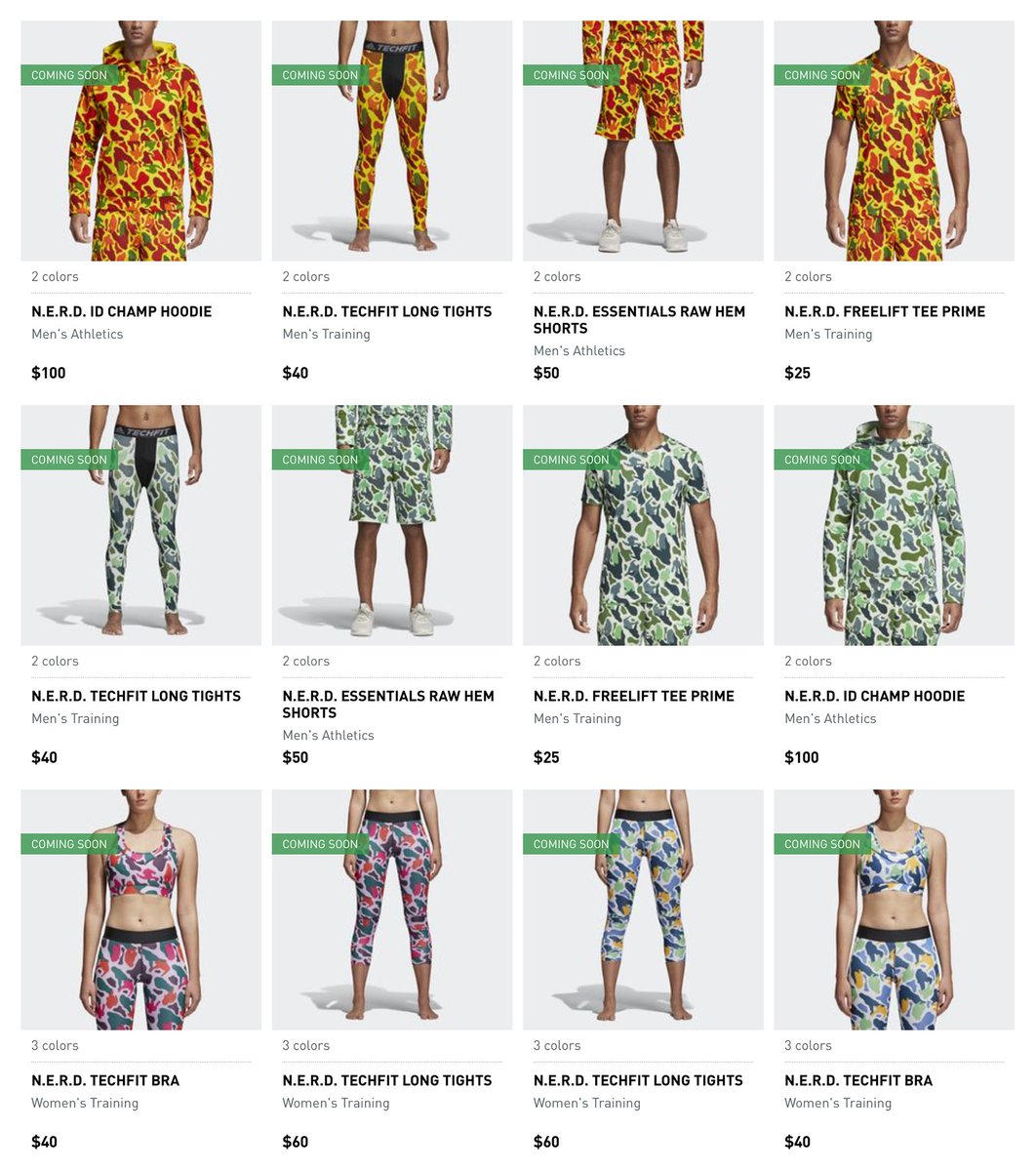Image resolution: width=1036 pixels, height=1171 pixels.
Task: Open the orange camo ID Champ Hoodie image
Action: coord(140,141)
